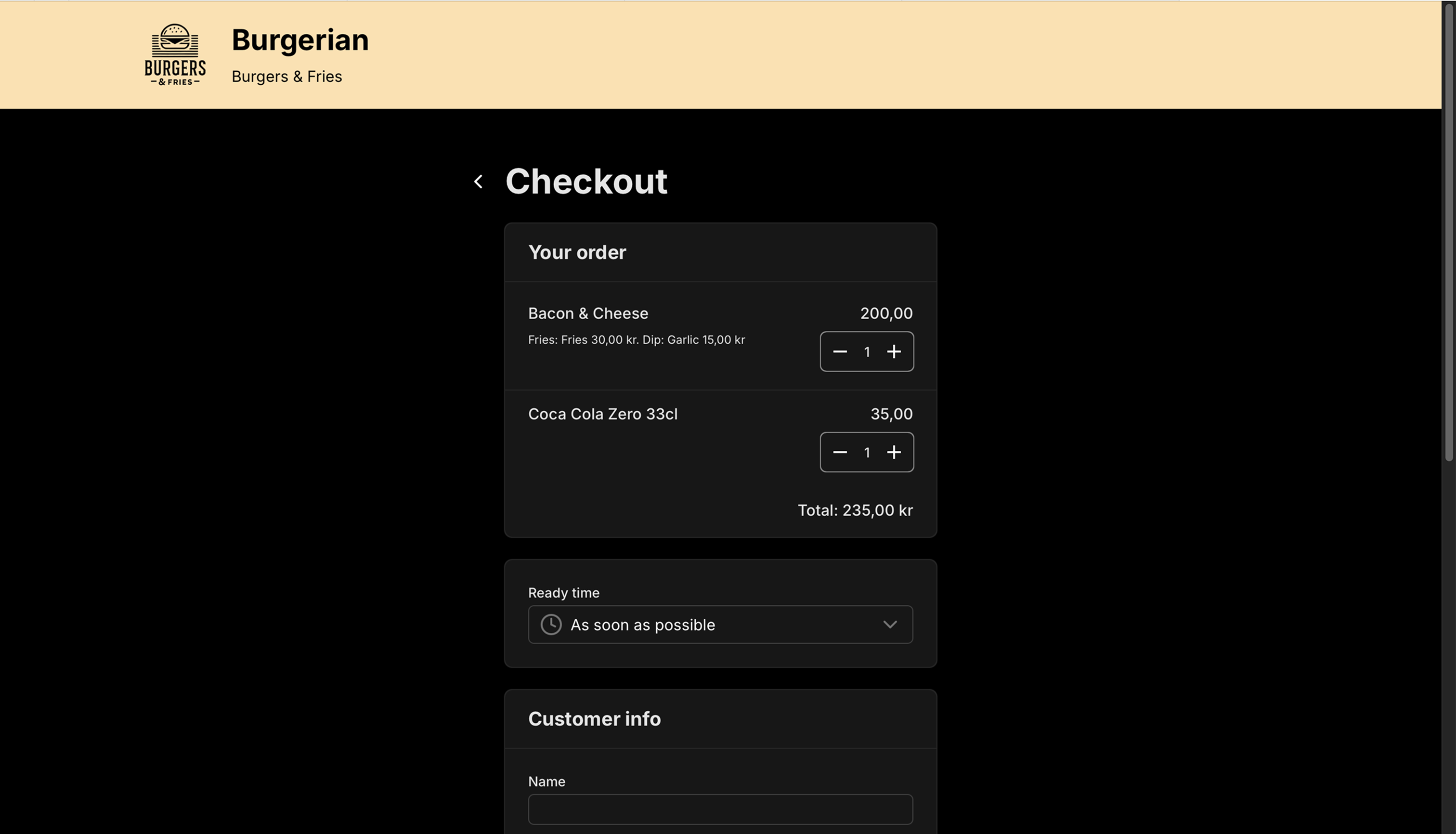The height and width of the screenshot is (834, 1456).
Task: Click the Checkout page heading
Action: [586, 182]
